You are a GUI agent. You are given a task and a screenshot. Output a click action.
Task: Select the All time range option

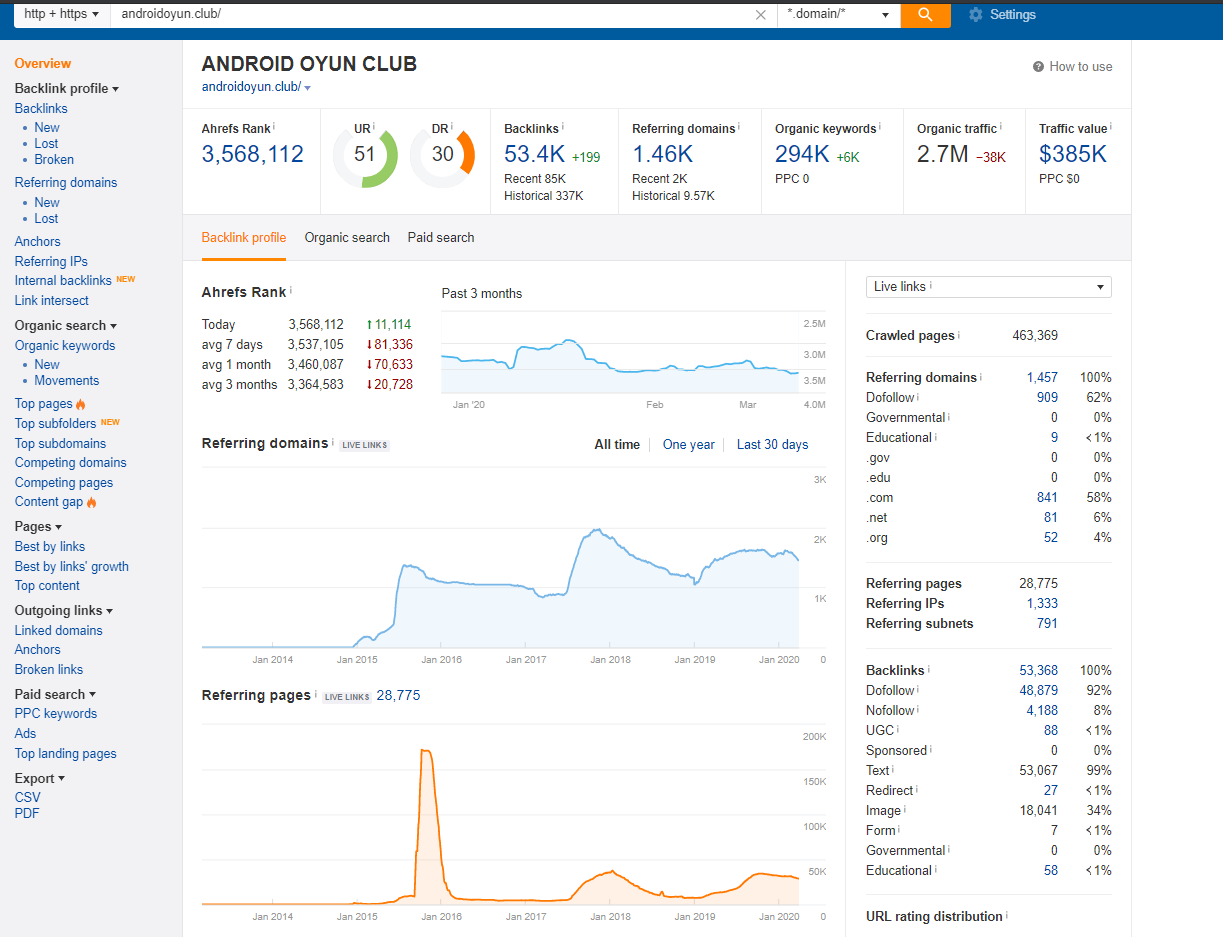(x=617, y=445)
